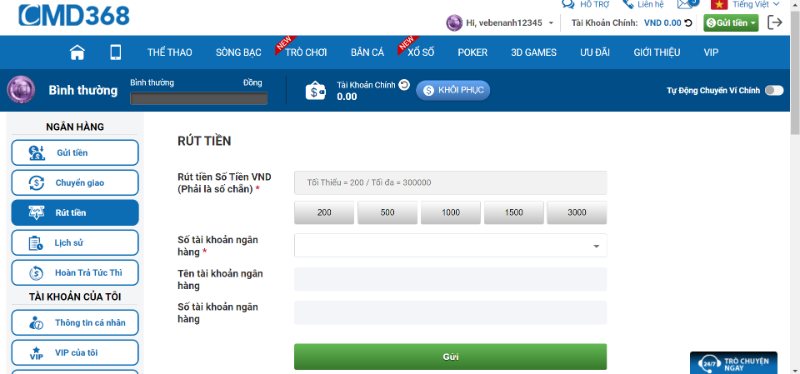Open the BẮN CÁ menu
Screen dimensions: 800x374
pyautogui.click(x=367, y=52)
